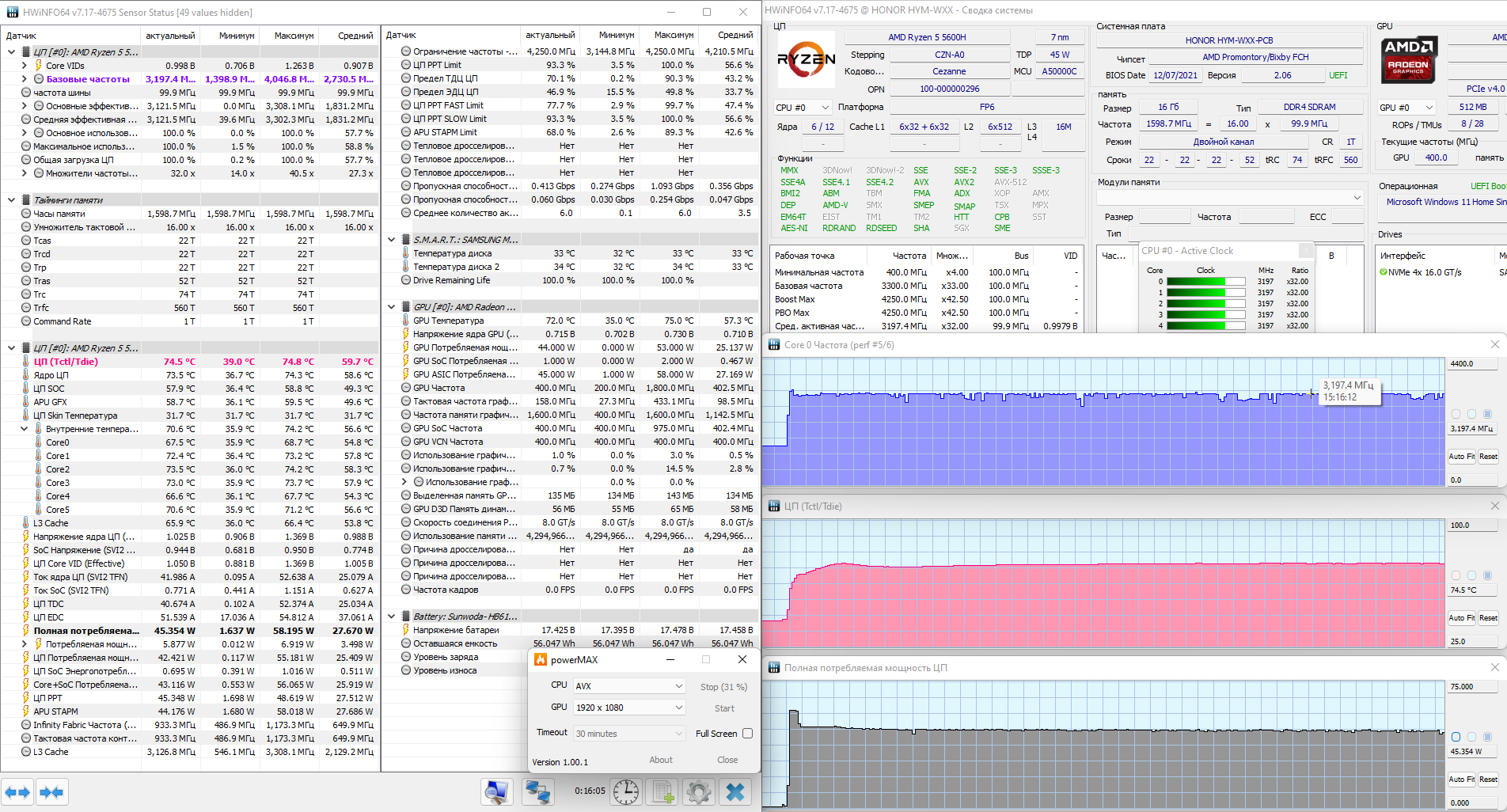
Task: Click the '4400.0' upper limit field
Action: click(1473, 364)
